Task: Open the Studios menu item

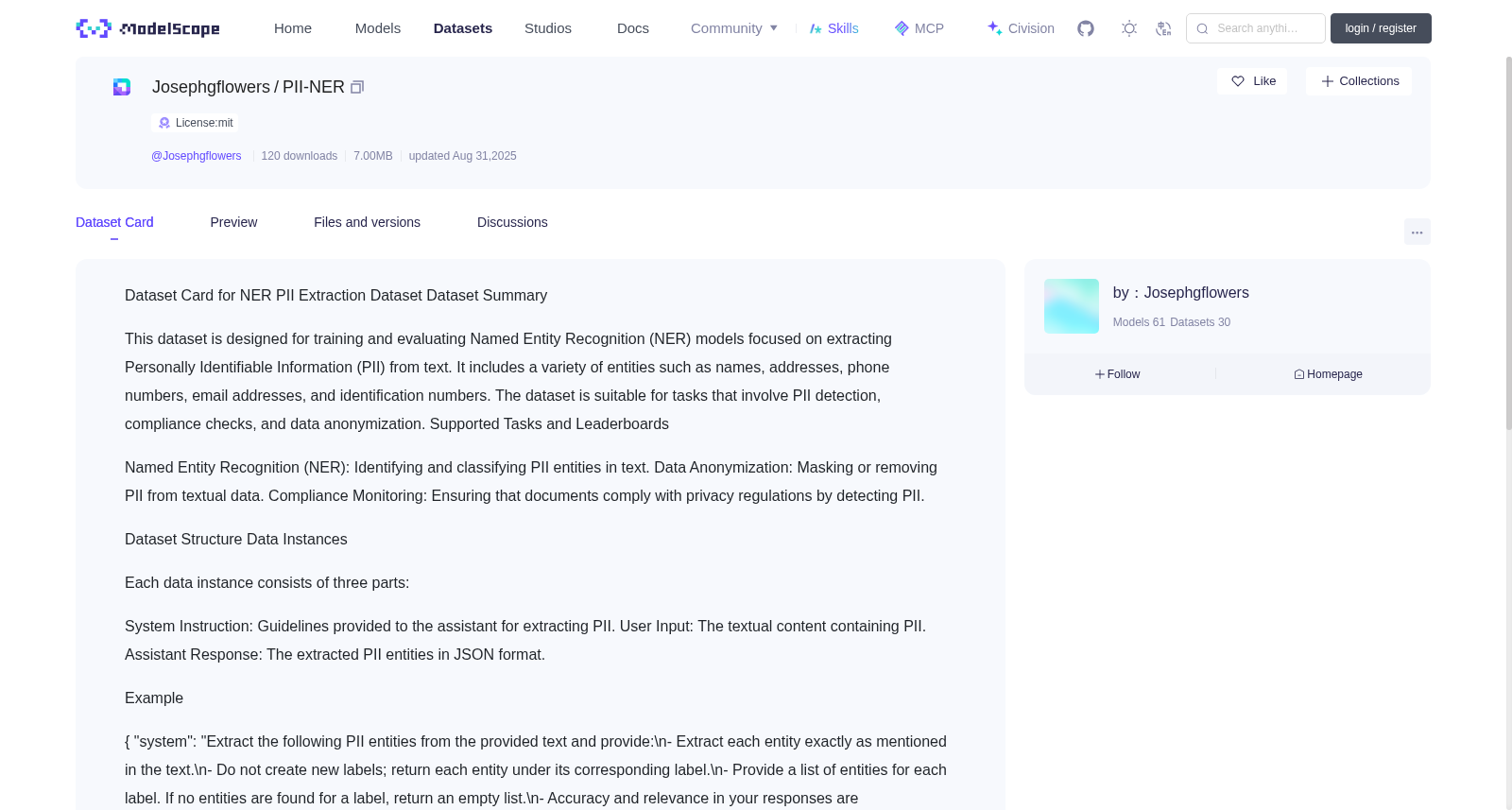Action: [x=548, y=28]
